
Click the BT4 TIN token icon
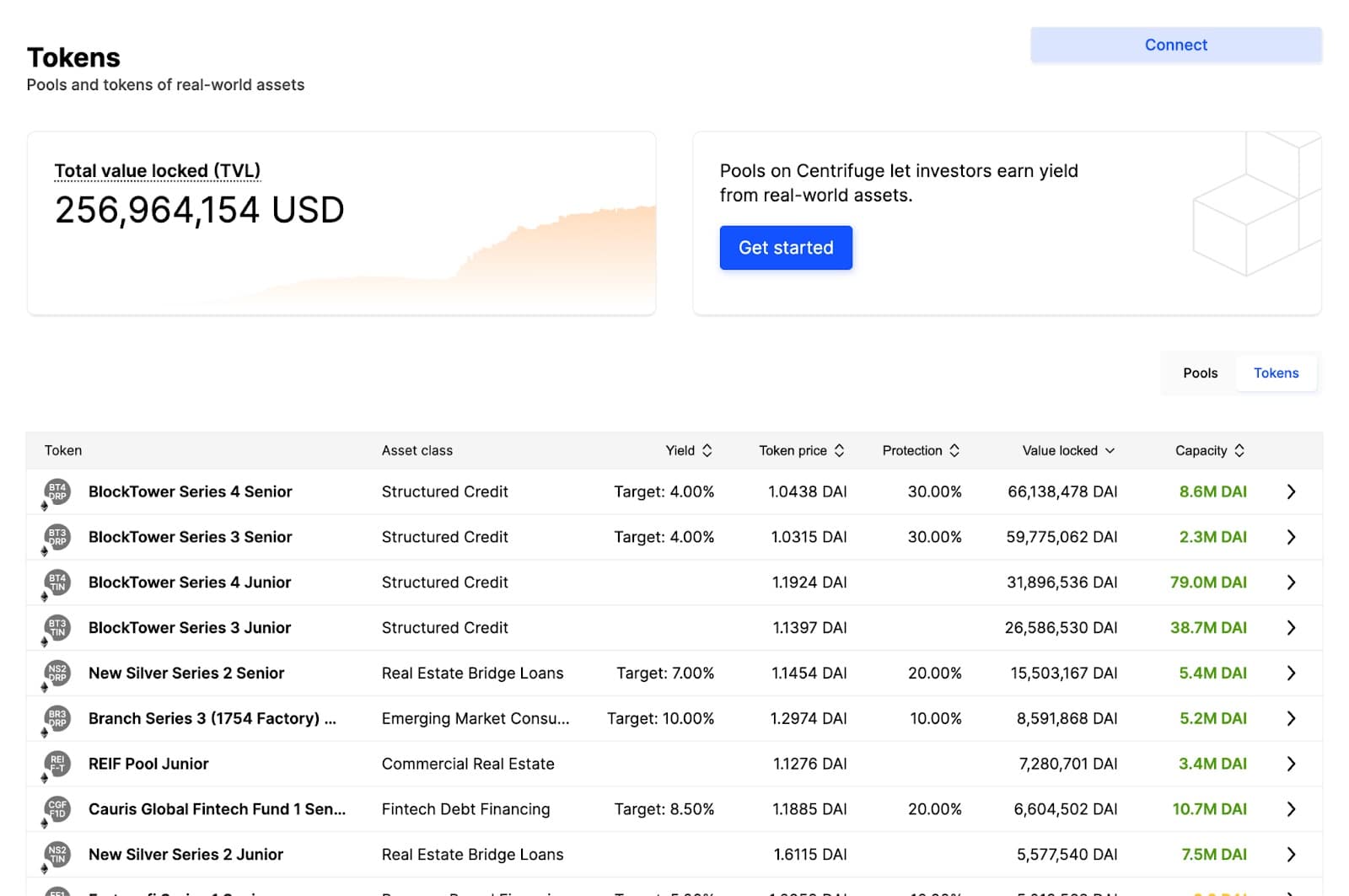57,582
